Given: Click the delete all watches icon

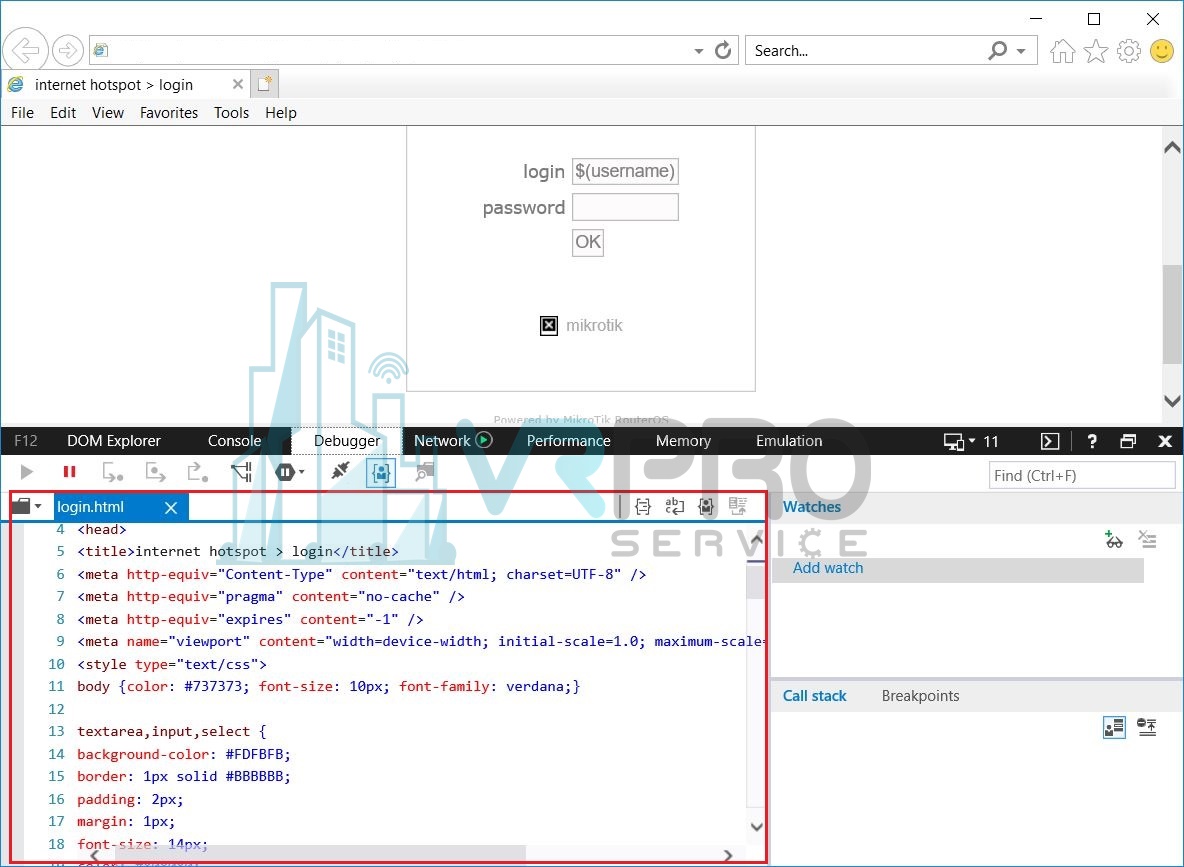Looking at the screenshot, I should click(1147, 540).
